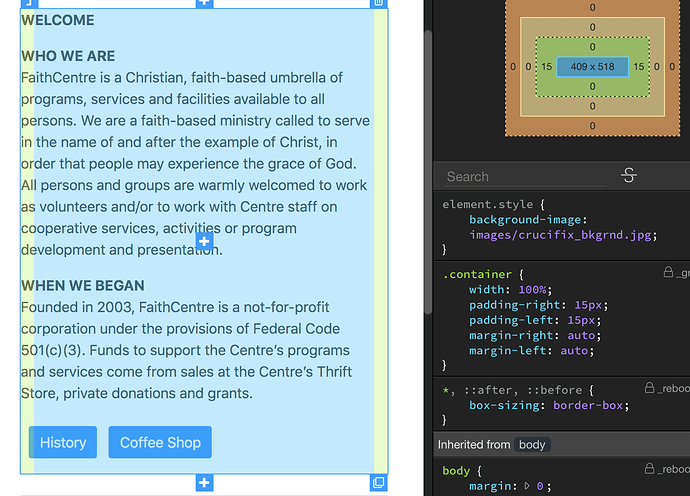Click the top padding value 0 in green box

[x=592, y=47]
